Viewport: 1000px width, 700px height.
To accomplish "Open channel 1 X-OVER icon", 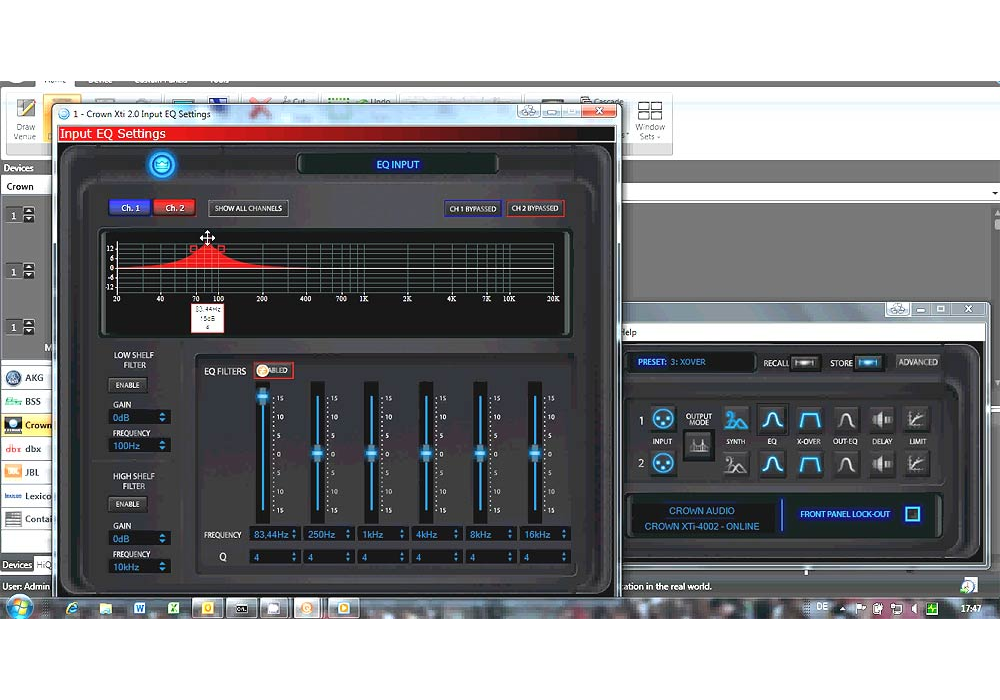I will pyautogui.click(x=809, y=419).
